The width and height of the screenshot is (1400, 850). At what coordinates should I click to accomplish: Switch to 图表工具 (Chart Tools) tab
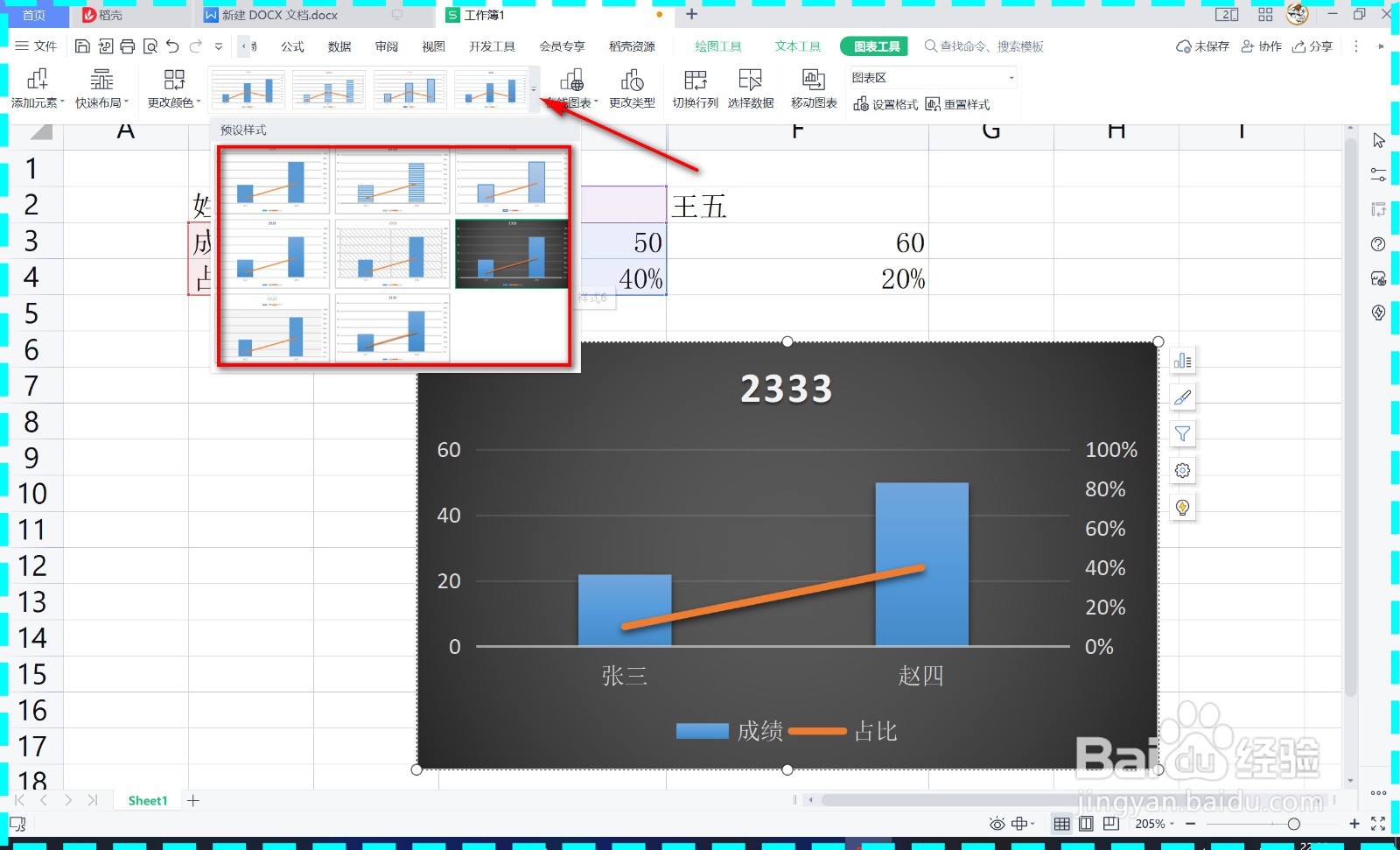pyautogui.click(x=875, y=46)
